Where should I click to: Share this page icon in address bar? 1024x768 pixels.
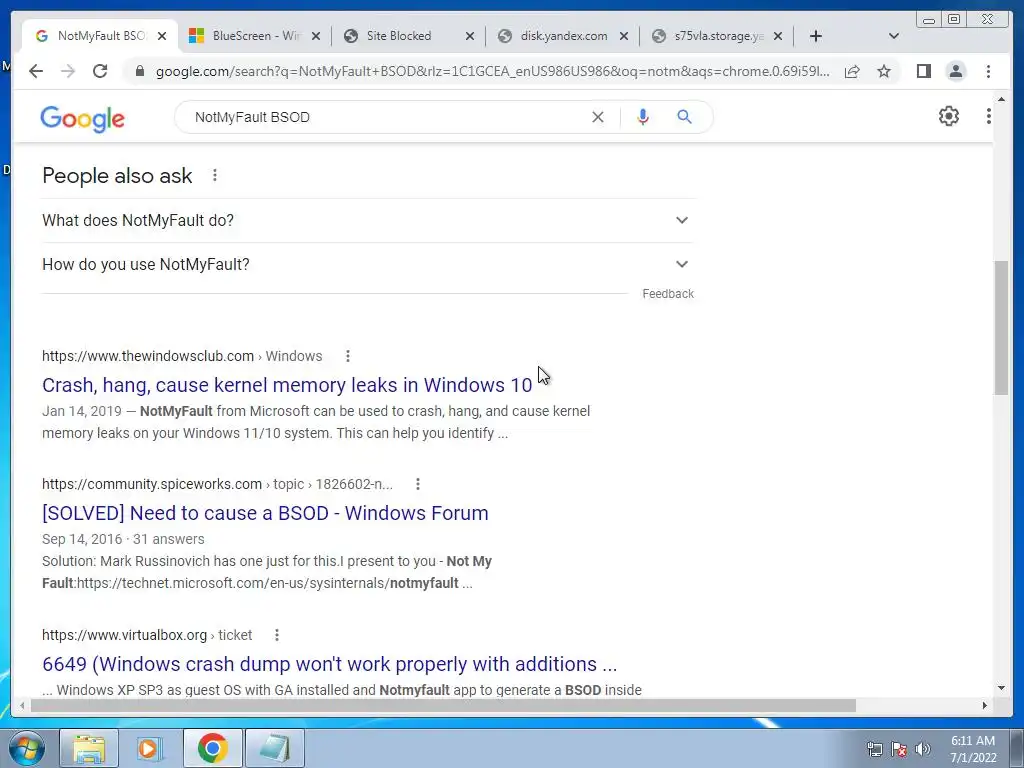point(852,71)
